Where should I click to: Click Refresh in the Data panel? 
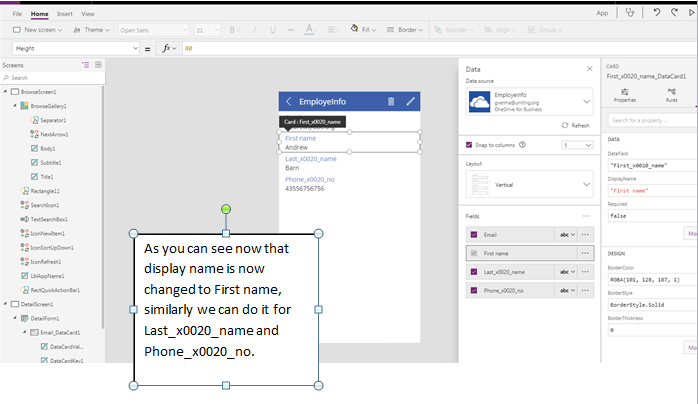tap(576, 125)
